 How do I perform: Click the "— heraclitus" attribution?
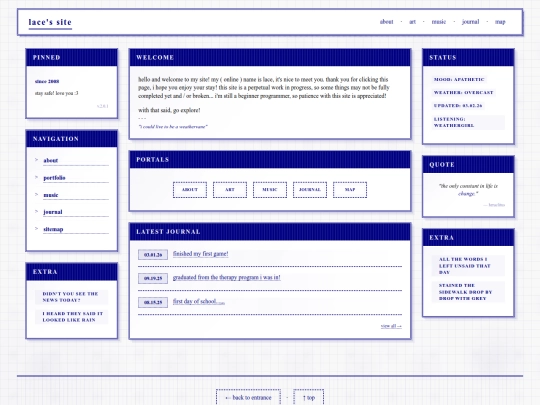tap(494, 205)
